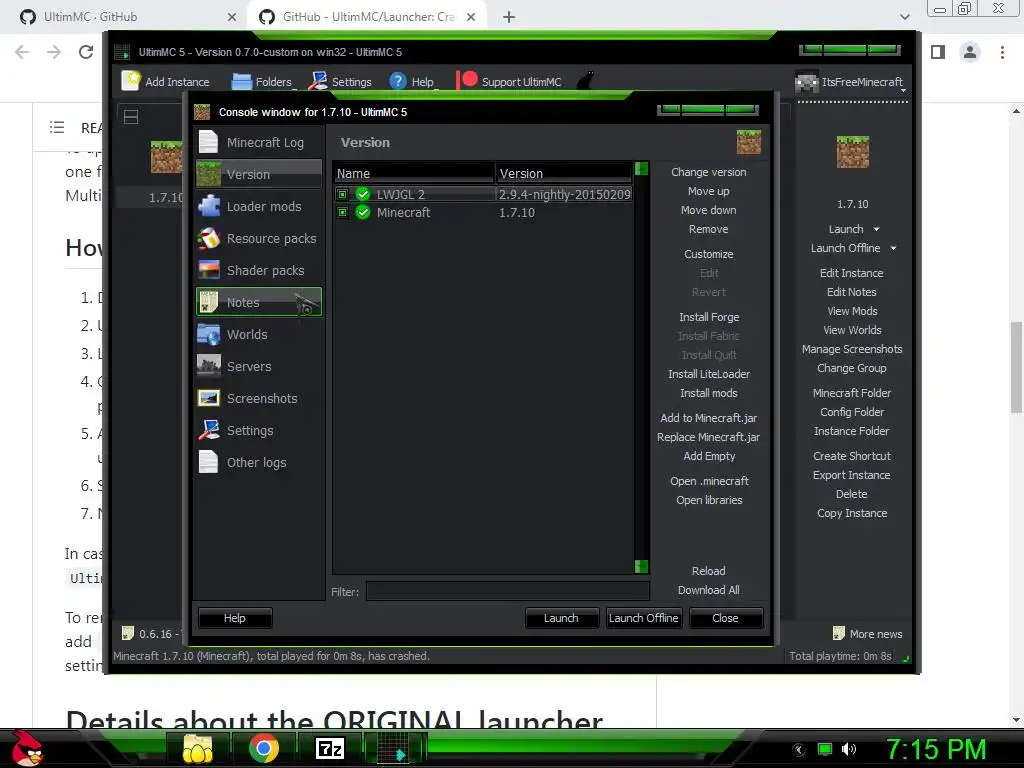Click the taskbar clock showing 7:15 PM

pyautogui.click(x=936, y=749)
